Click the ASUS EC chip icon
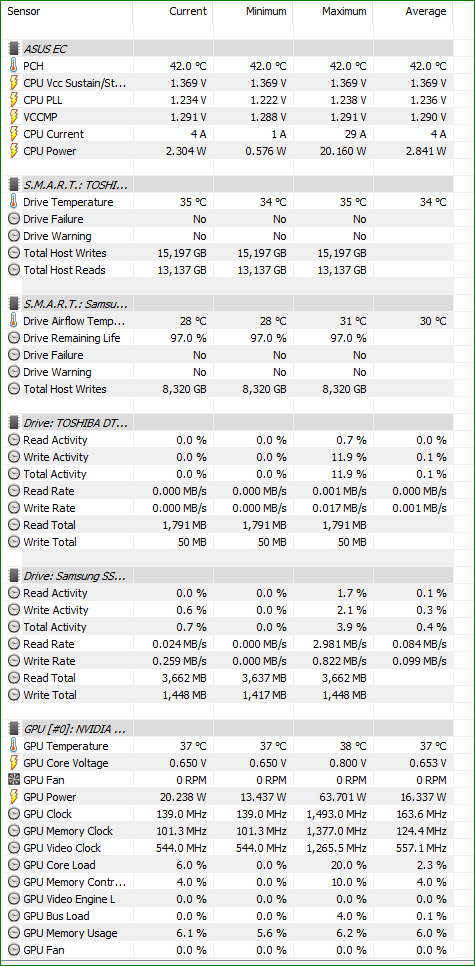Image resolution: width=475 pixels, height=966 pixels. 14,49
